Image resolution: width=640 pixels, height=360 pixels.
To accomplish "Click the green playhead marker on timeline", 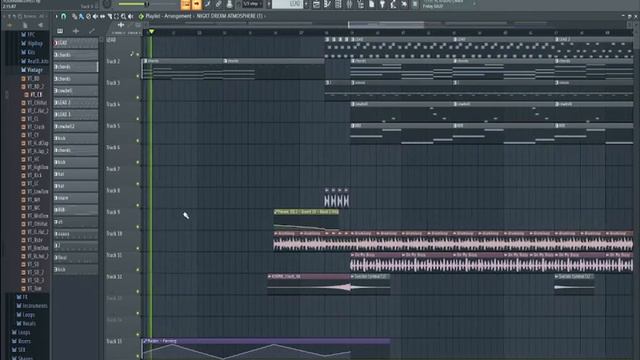I will [151, 31].
